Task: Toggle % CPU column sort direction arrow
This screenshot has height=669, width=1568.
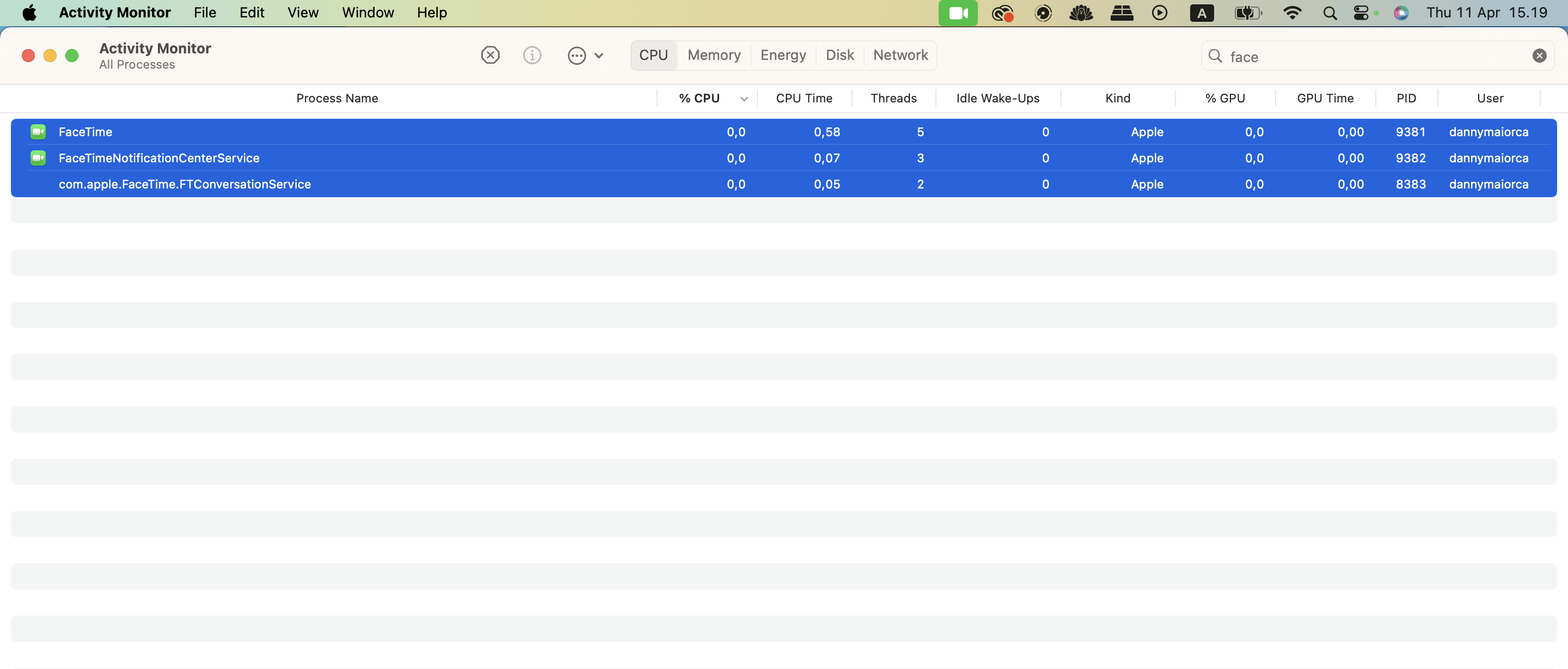Action: click(743, 99)
